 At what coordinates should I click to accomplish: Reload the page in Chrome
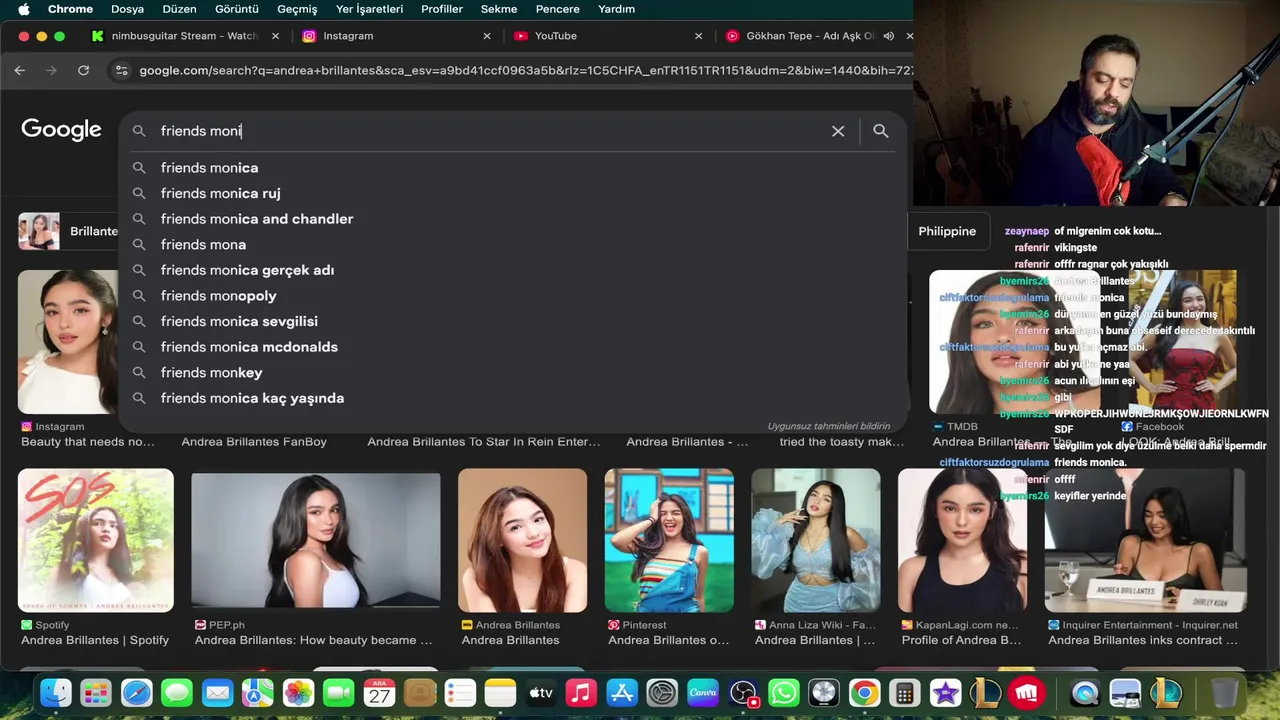click(x=84, y=70)
